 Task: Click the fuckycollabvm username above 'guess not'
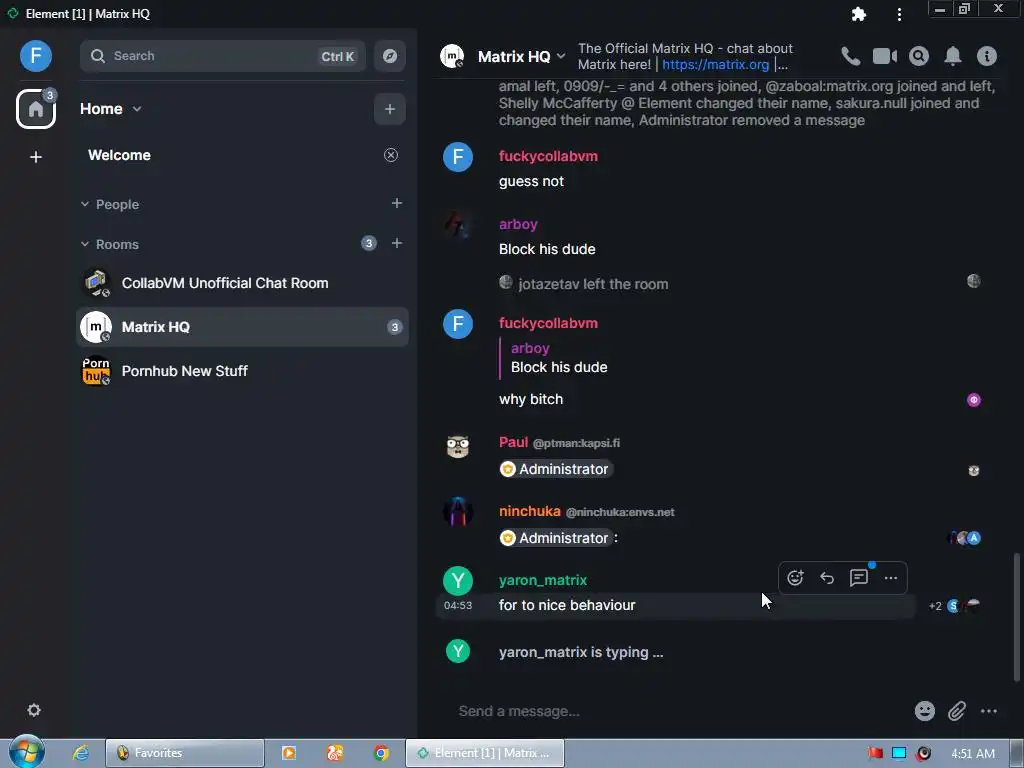pyautogui.click(x=548, y=156)
